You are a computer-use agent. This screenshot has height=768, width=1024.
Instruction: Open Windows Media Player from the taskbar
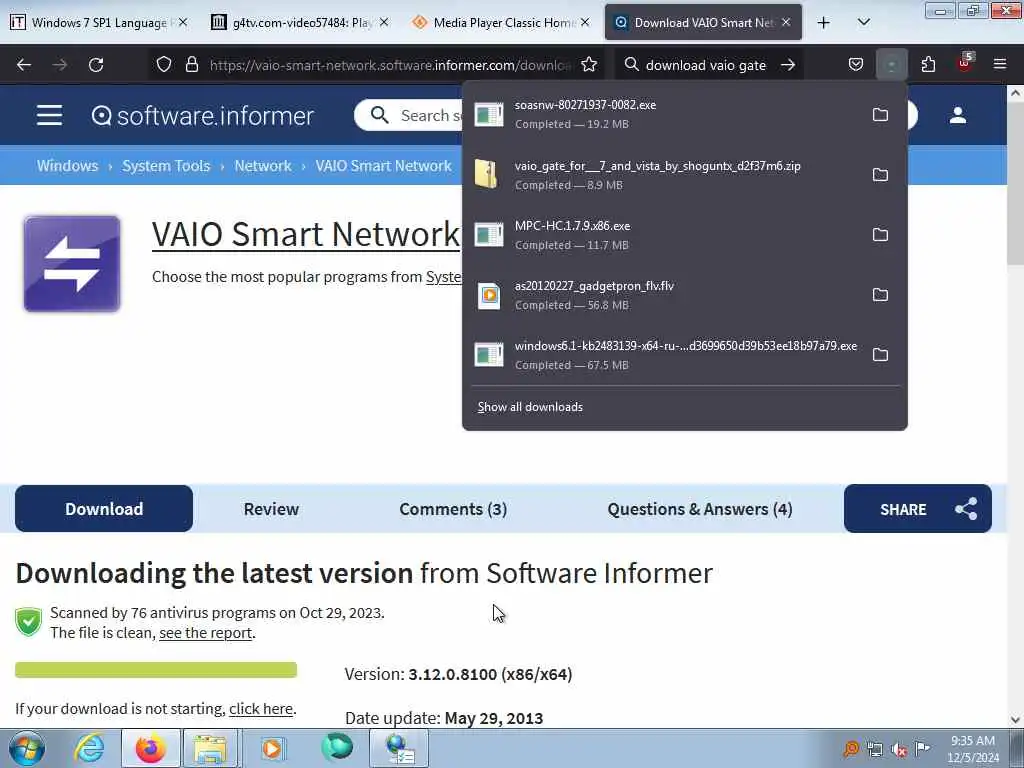tap(272, 748)
